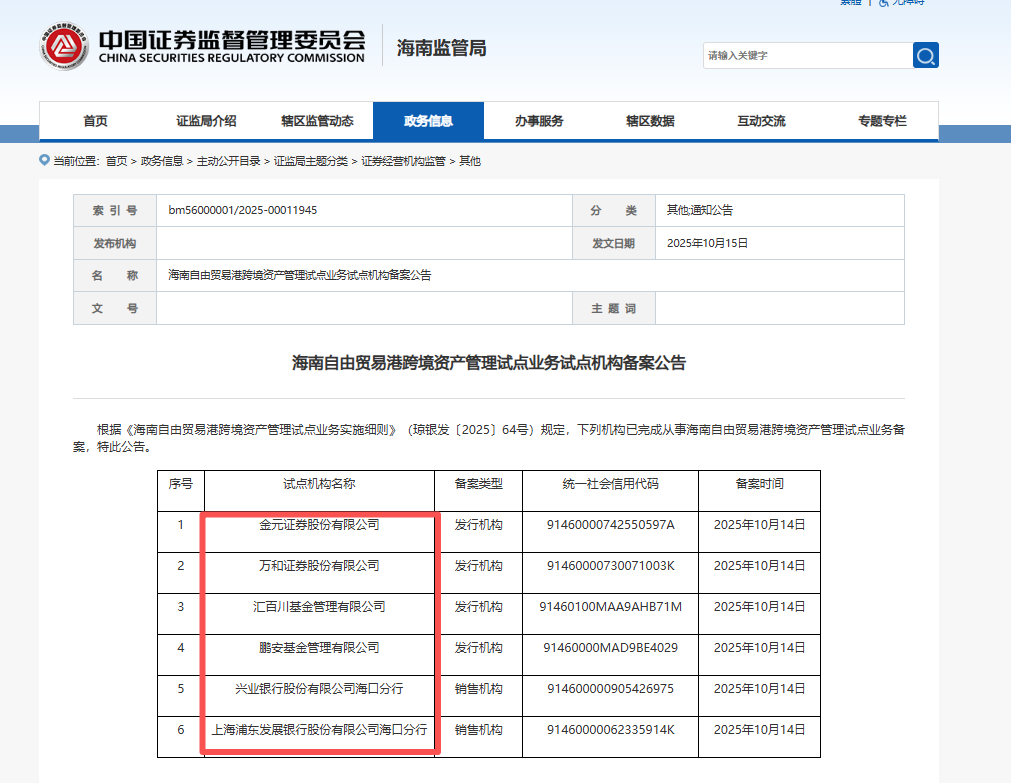
Task: Switch to the 辖区数据 tab
Action: coord(650,121)
